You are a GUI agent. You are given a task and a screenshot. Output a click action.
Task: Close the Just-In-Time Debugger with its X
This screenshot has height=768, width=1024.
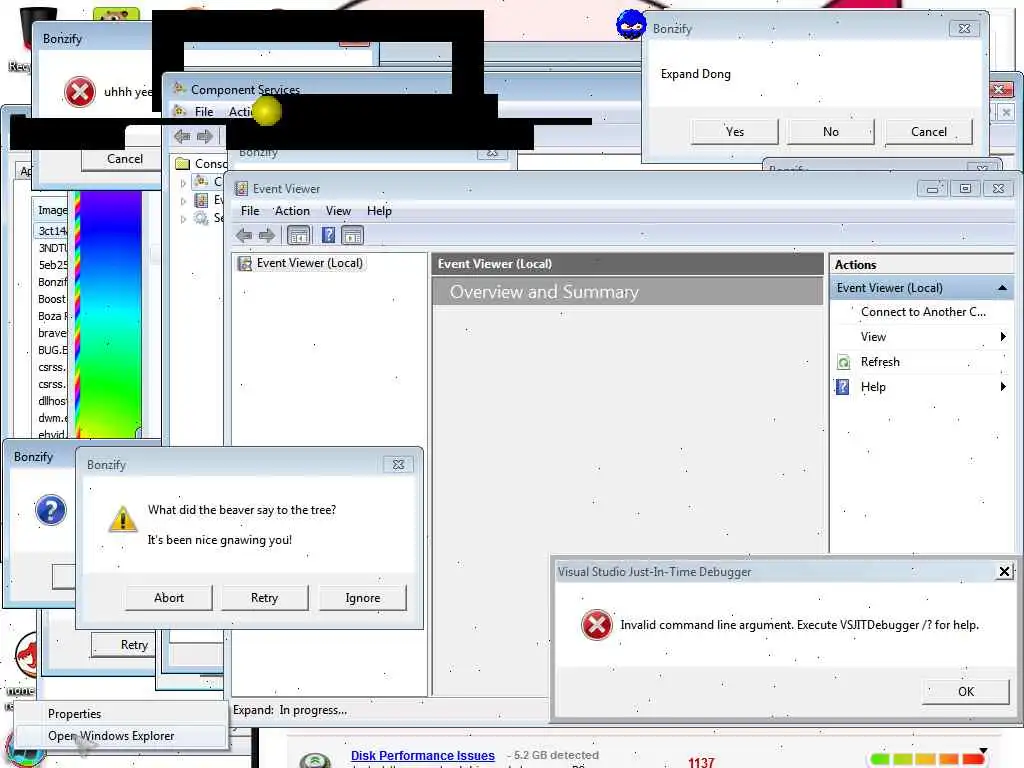tap(1004, 572)
